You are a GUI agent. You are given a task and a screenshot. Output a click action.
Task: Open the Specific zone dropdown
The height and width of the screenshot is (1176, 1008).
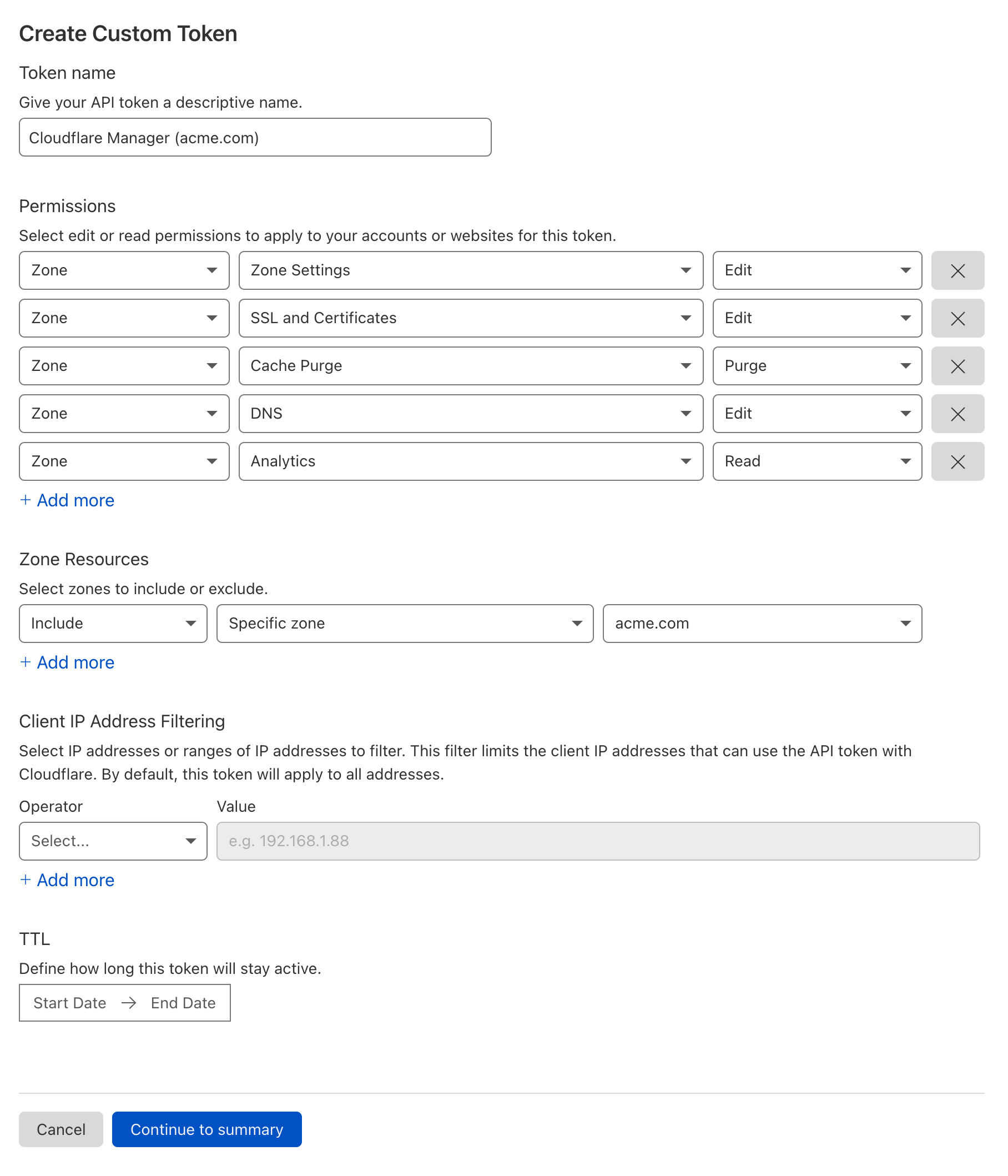click(405, 623)
